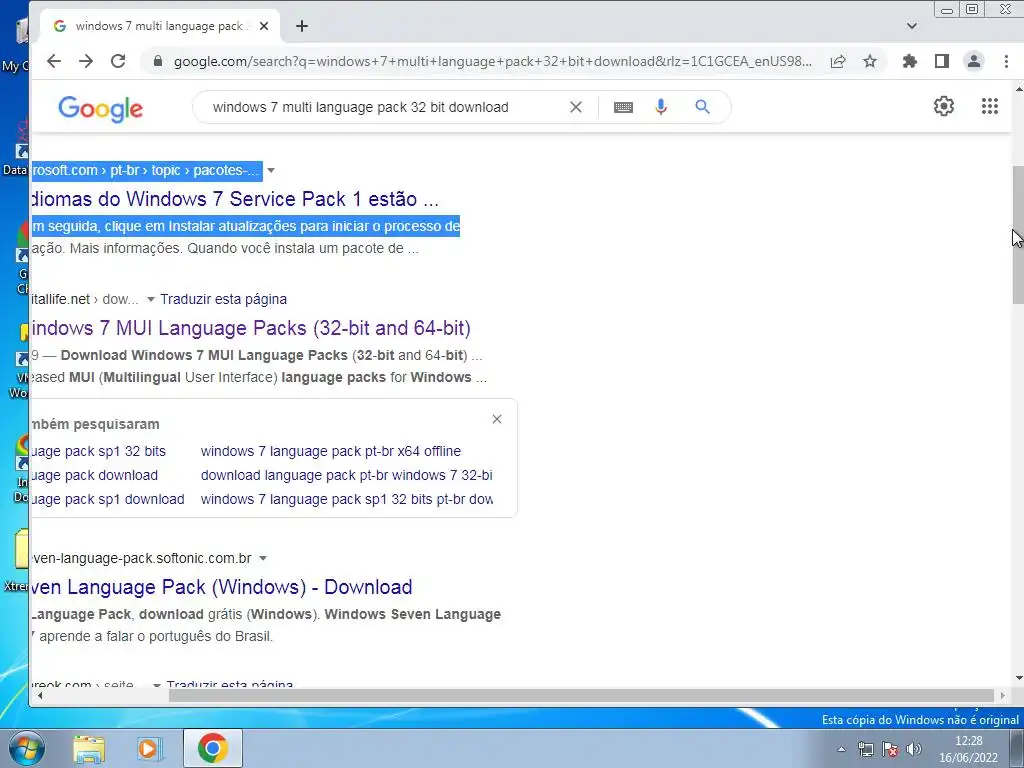
Task: Open Google quick settings gear
Action: (944, 106)
